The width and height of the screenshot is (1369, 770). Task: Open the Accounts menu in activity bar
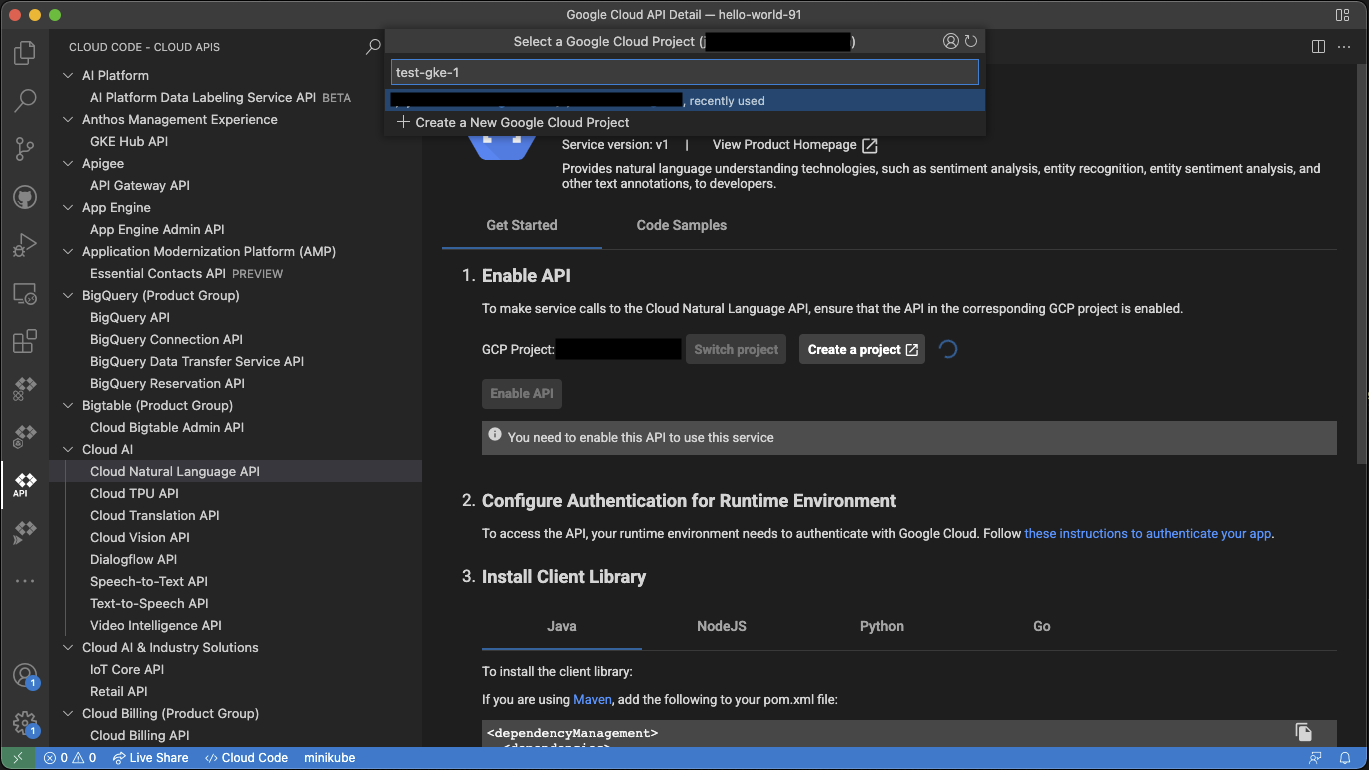[25, 676]
